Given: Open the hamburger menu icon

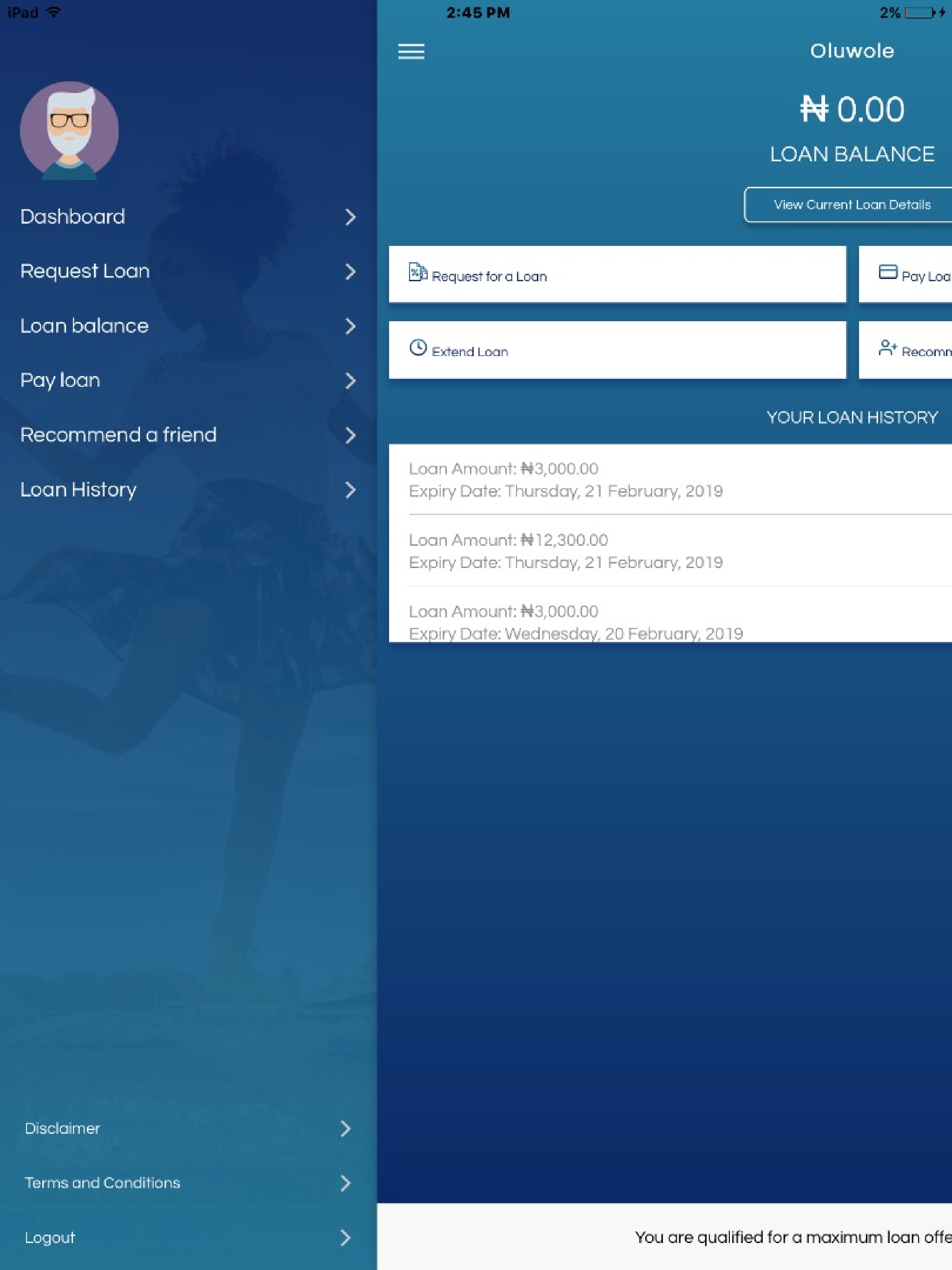Looking at the screenshot, I should pos(411,52).
